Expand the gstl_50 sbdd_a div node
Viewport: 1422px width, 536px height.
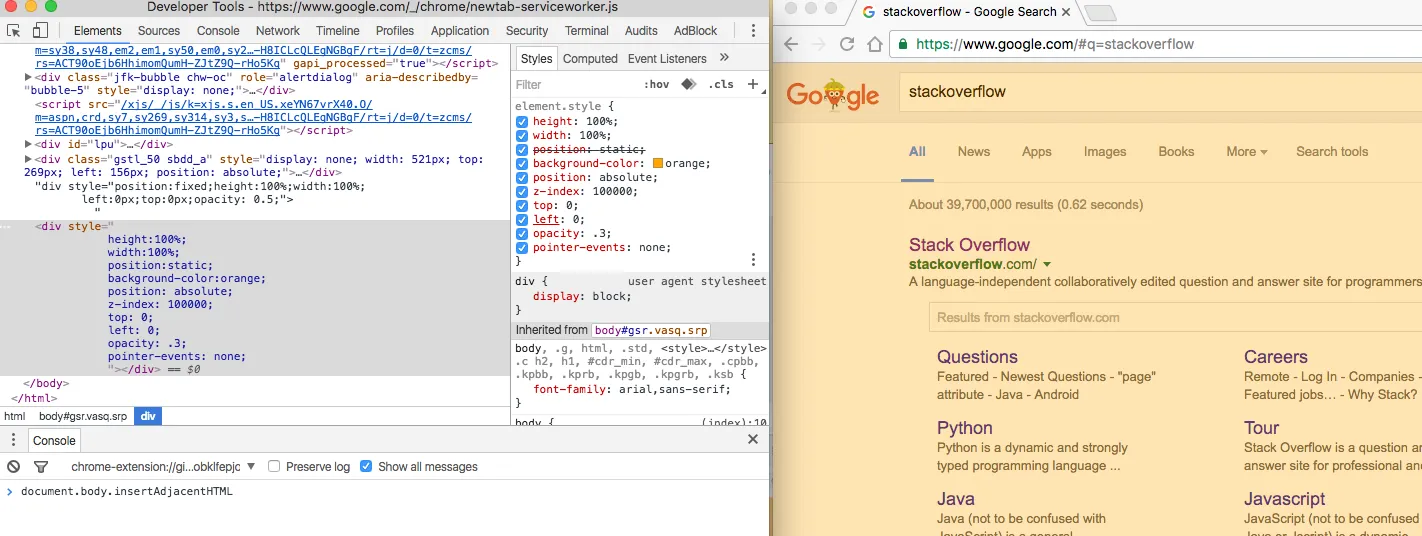(x=28, y=159)
